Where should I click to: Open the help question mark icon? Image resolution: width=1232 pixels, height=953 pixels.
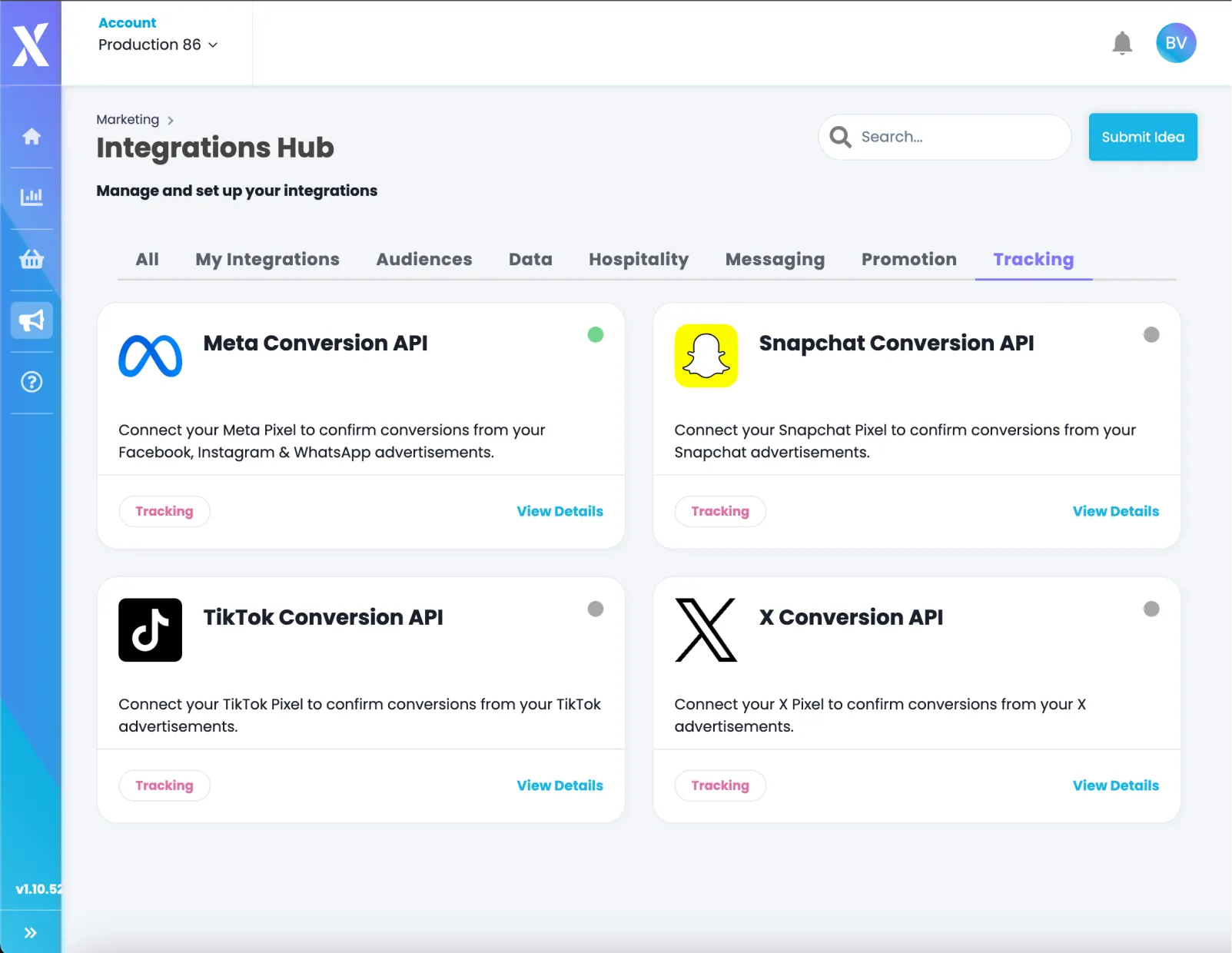tap(32, 382)
